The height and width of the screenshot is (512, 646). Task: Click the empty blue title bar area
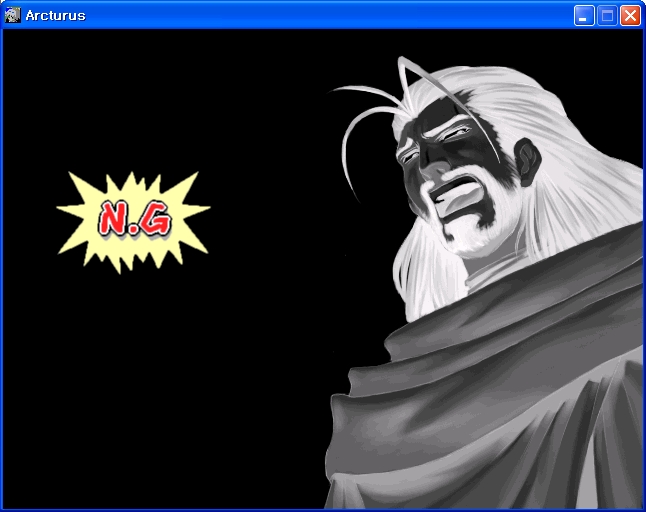330,15
